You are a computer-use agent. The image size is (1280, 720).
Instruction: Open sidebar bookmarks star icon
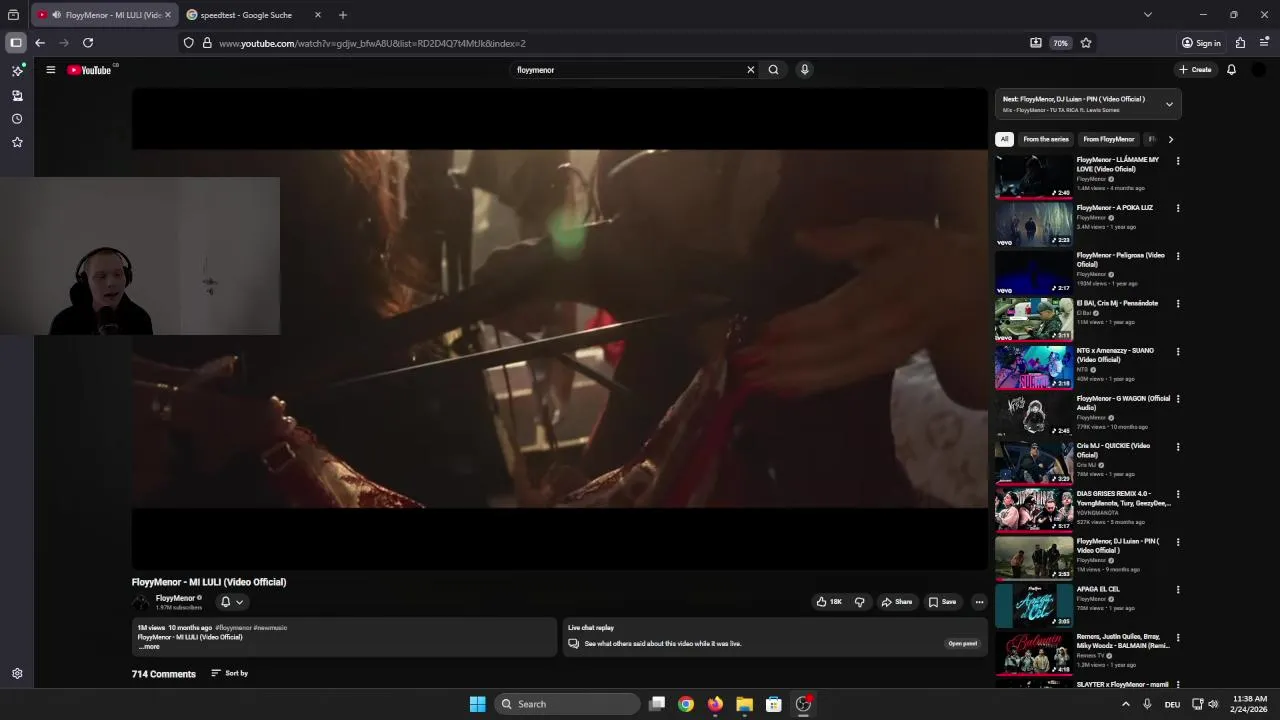pos(17,143)
